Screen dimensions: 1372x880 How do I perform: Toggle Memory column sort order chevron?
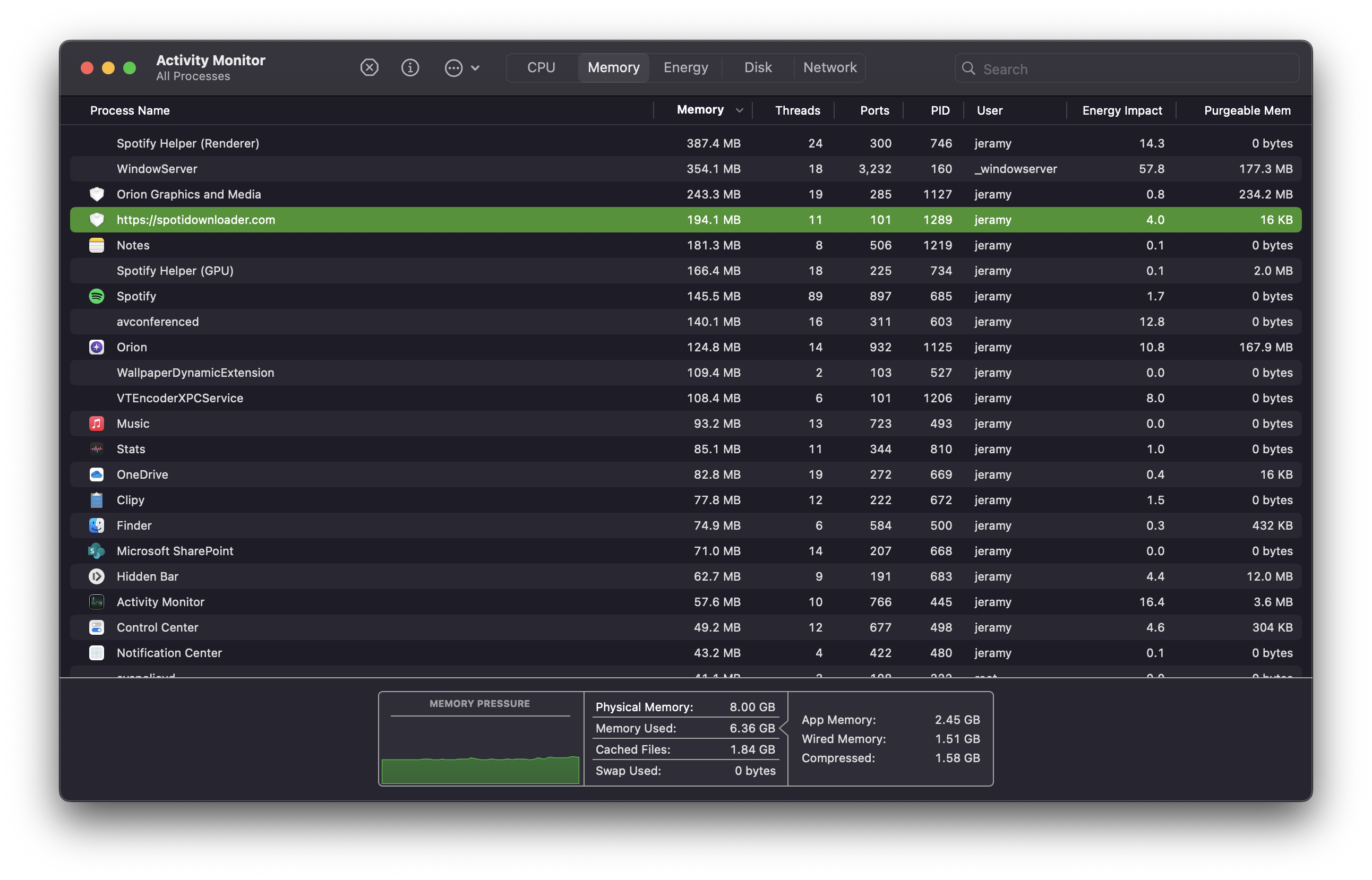(739, 110)
